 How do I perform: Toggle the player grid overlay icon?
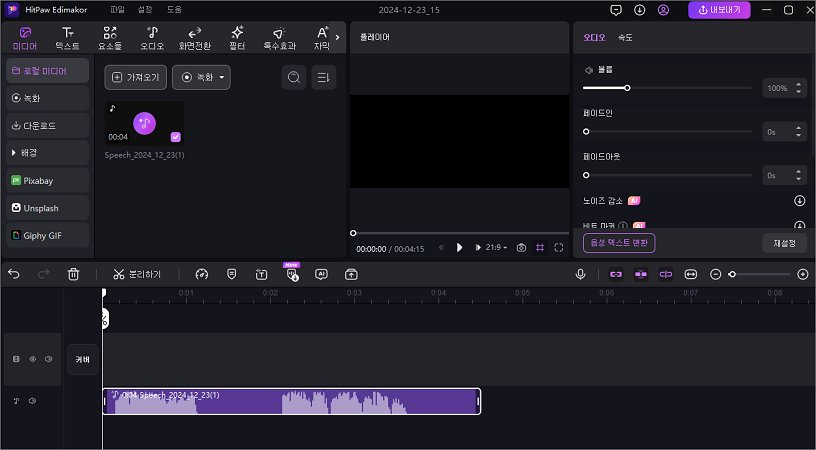click(540, 248)
